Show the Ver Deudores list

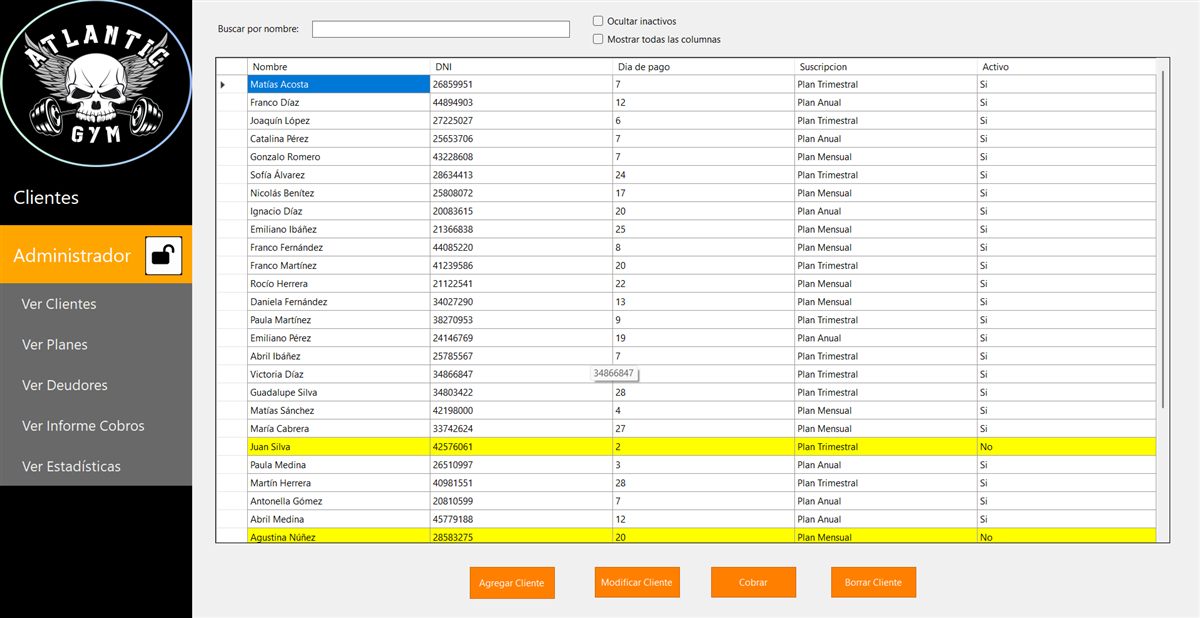point(65,385)
